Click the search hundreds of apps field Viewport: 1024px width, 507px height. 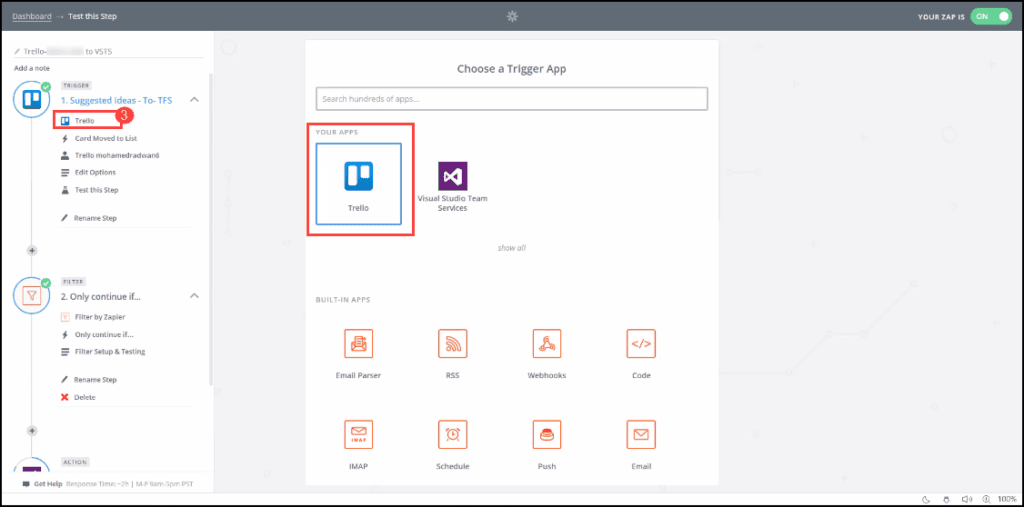[x=511, y=99]
